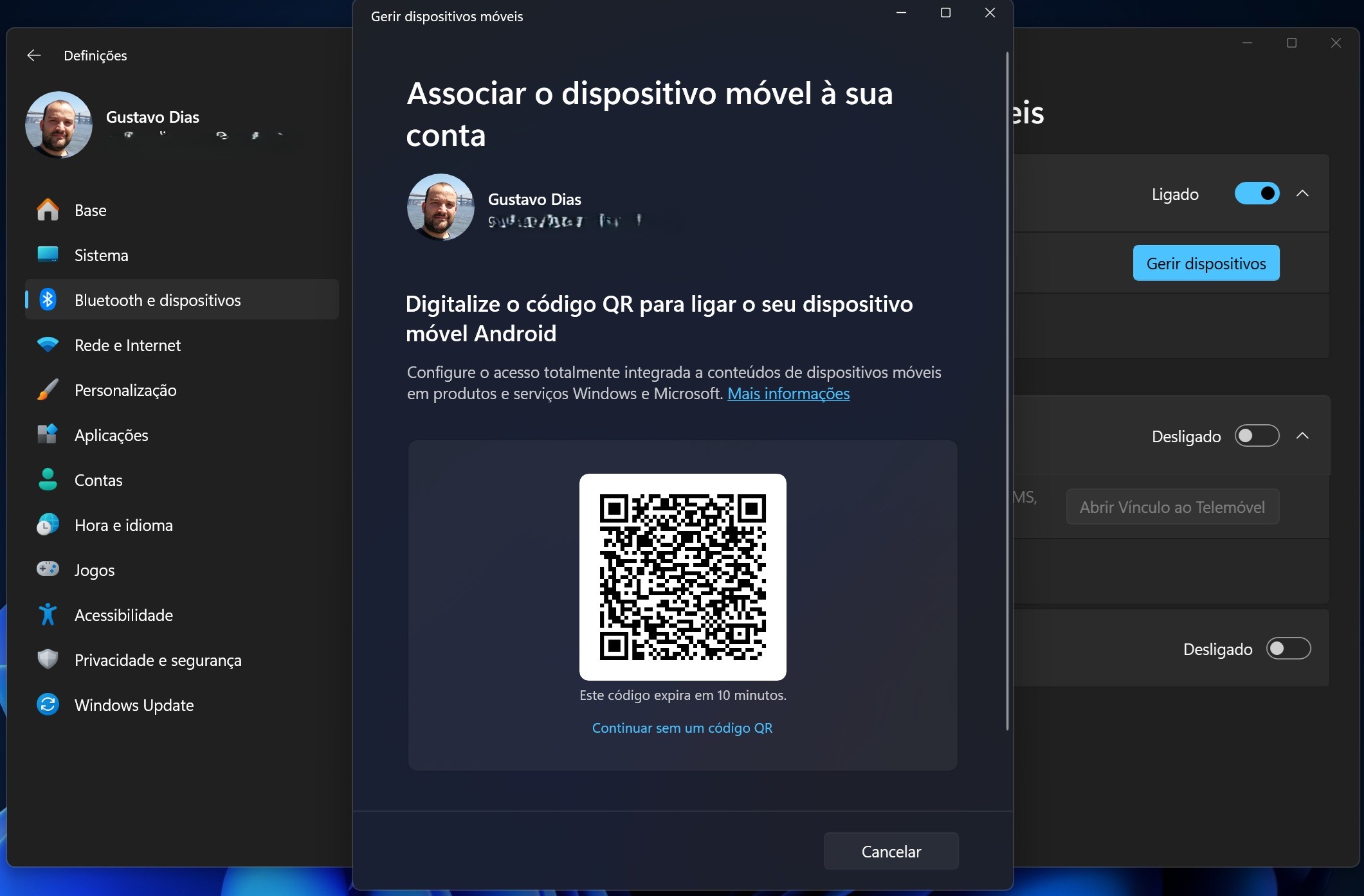Click the Rede e Internet wifi icon
This screenshot has width=1364, height=896.
pyautogui.click(x=48, y=345)
